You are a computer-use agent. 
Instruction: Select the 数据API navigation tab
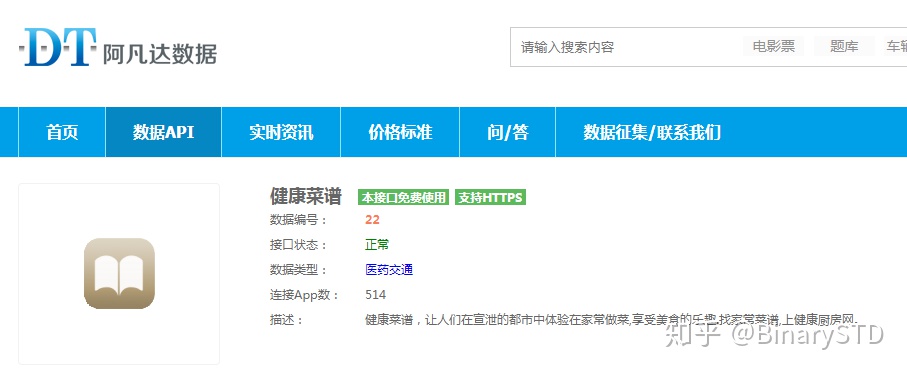pyautogui.click(x=164, y=132)
